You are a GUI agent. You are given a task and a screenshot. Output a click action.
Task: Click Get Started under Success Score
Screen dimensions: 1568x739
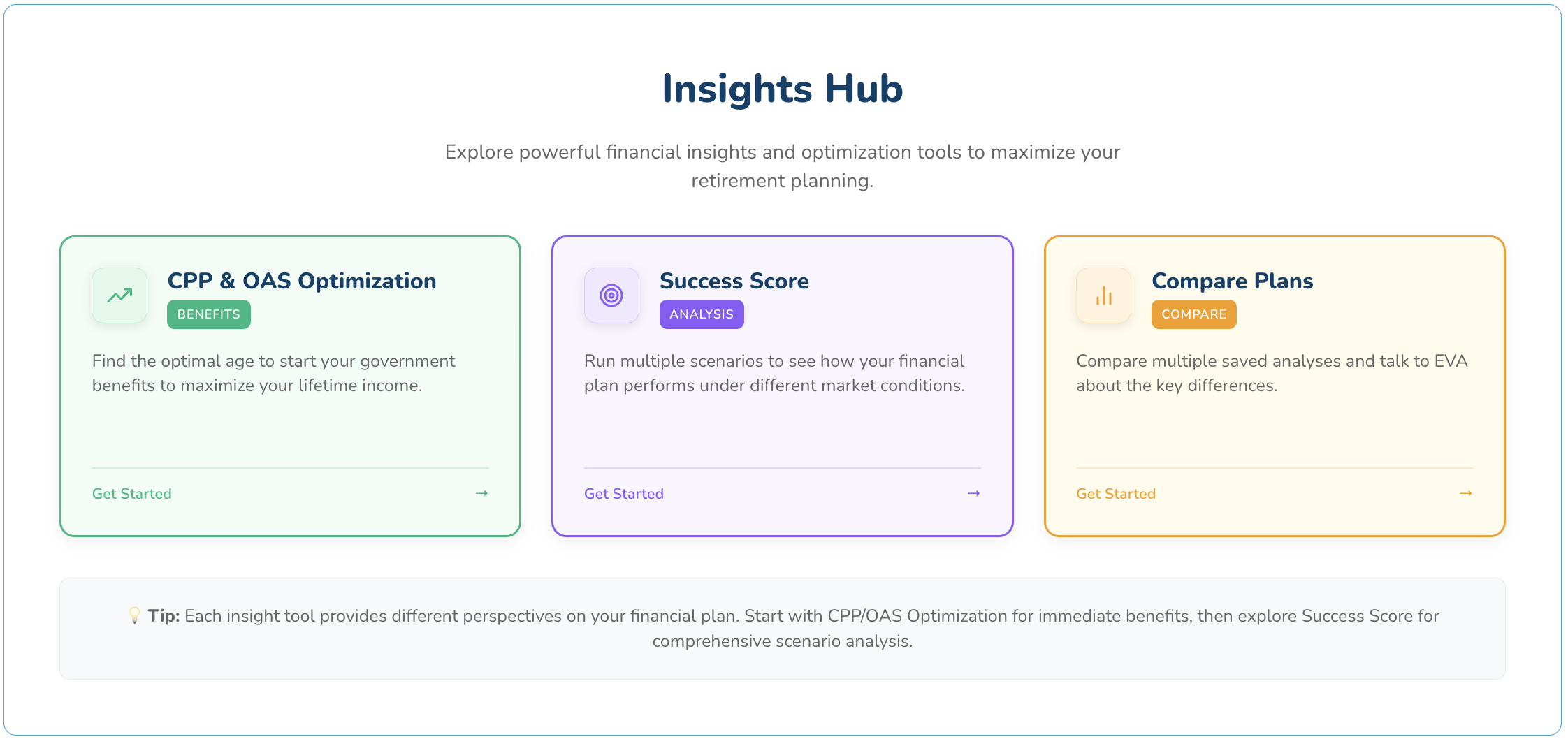(623, 493)
